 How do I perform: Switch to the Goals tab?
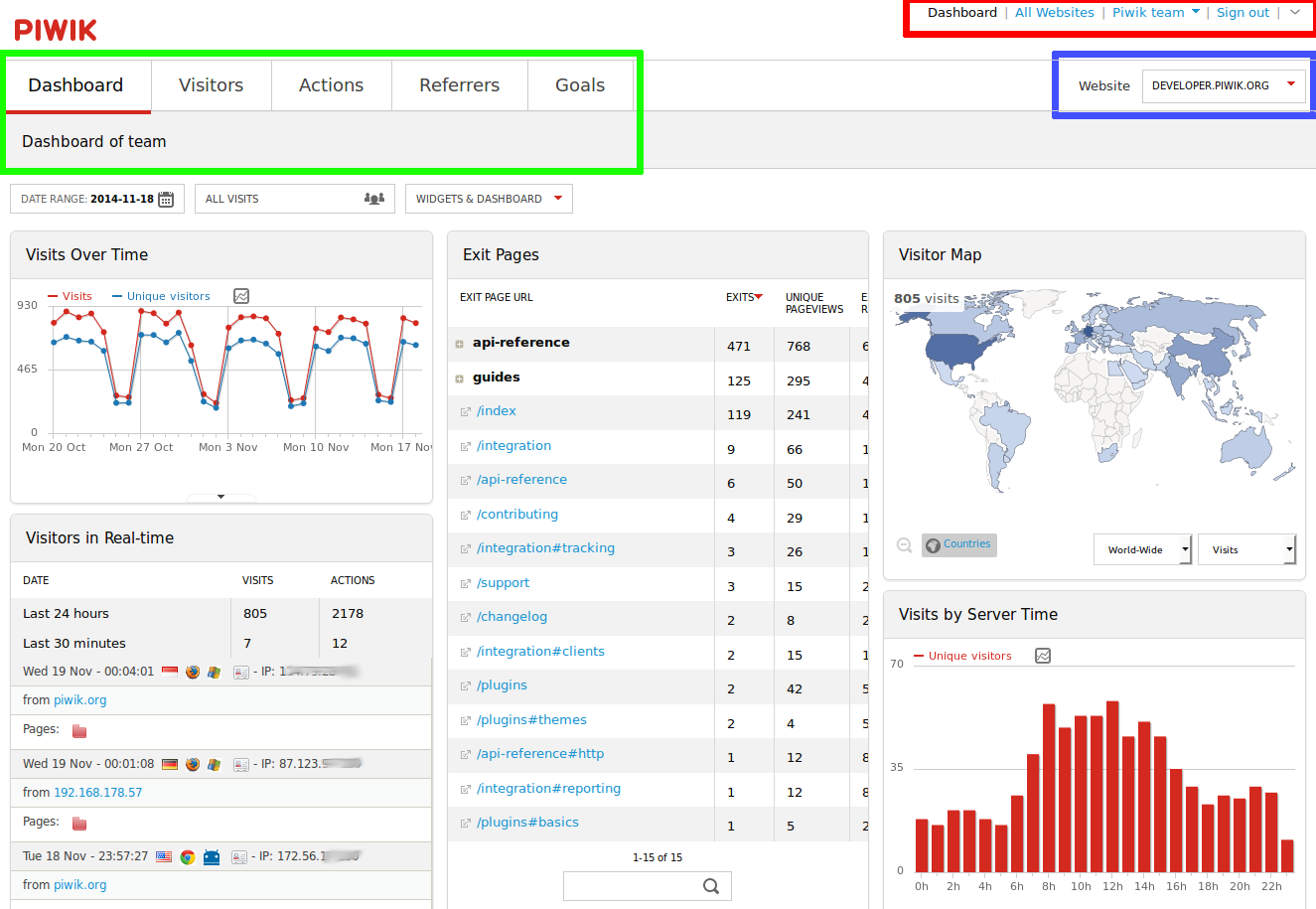tap(580, 85)
